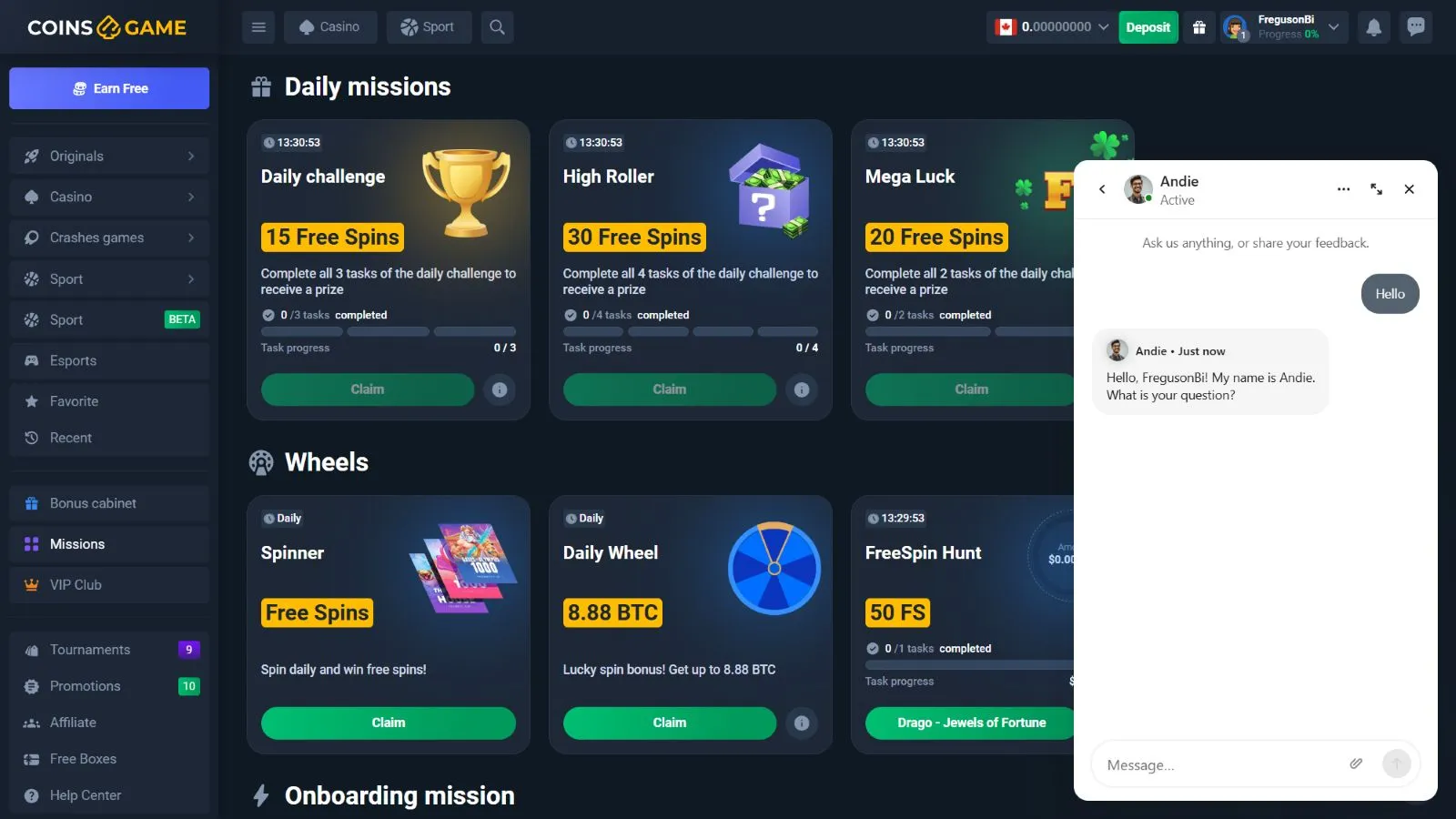Go back with the chat back arrow

coord(1102,189)
